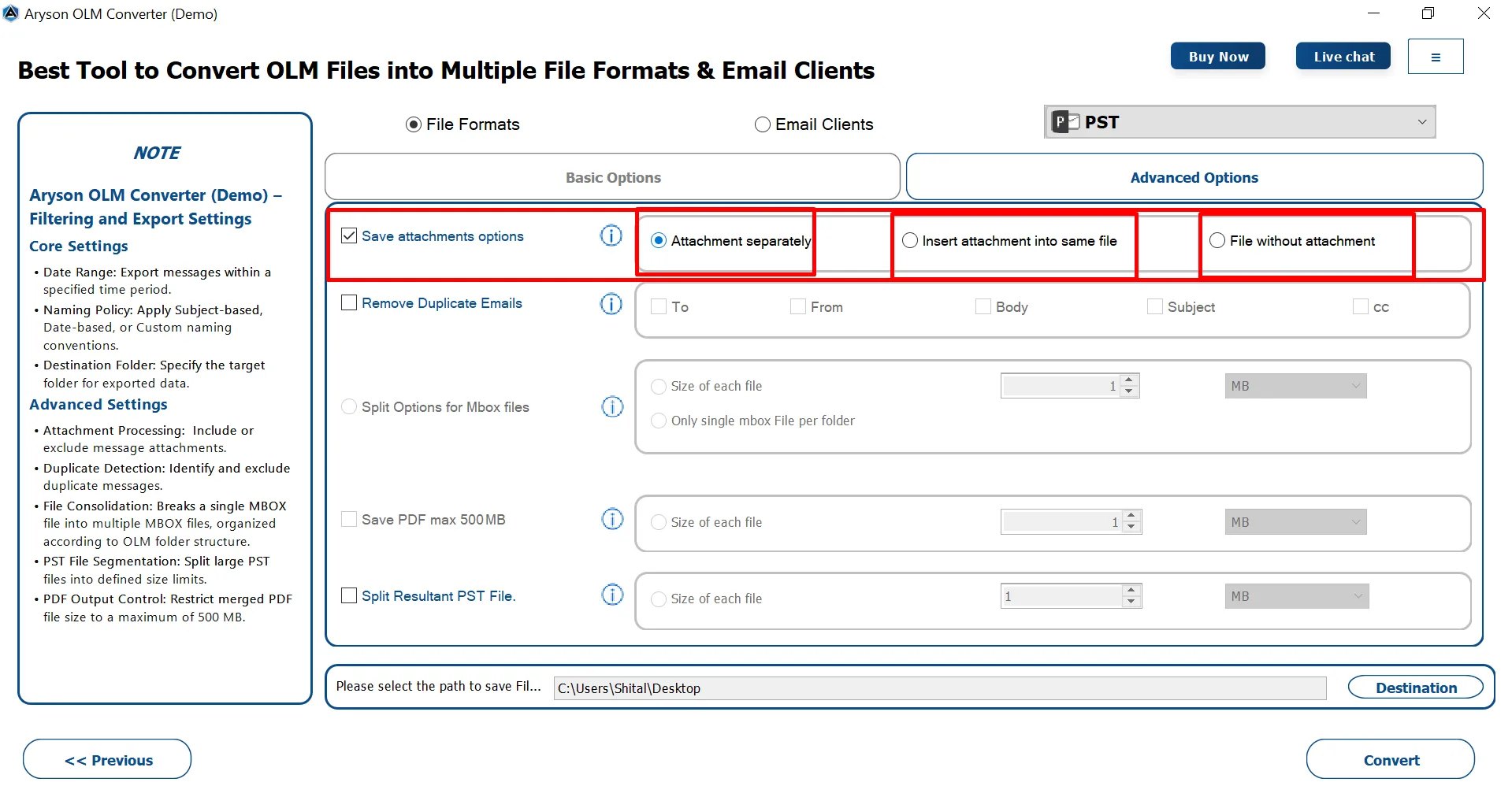Click info icon beside Save attachments options
This screenshot has width=1512, height=797.
[x=611, y=235]
